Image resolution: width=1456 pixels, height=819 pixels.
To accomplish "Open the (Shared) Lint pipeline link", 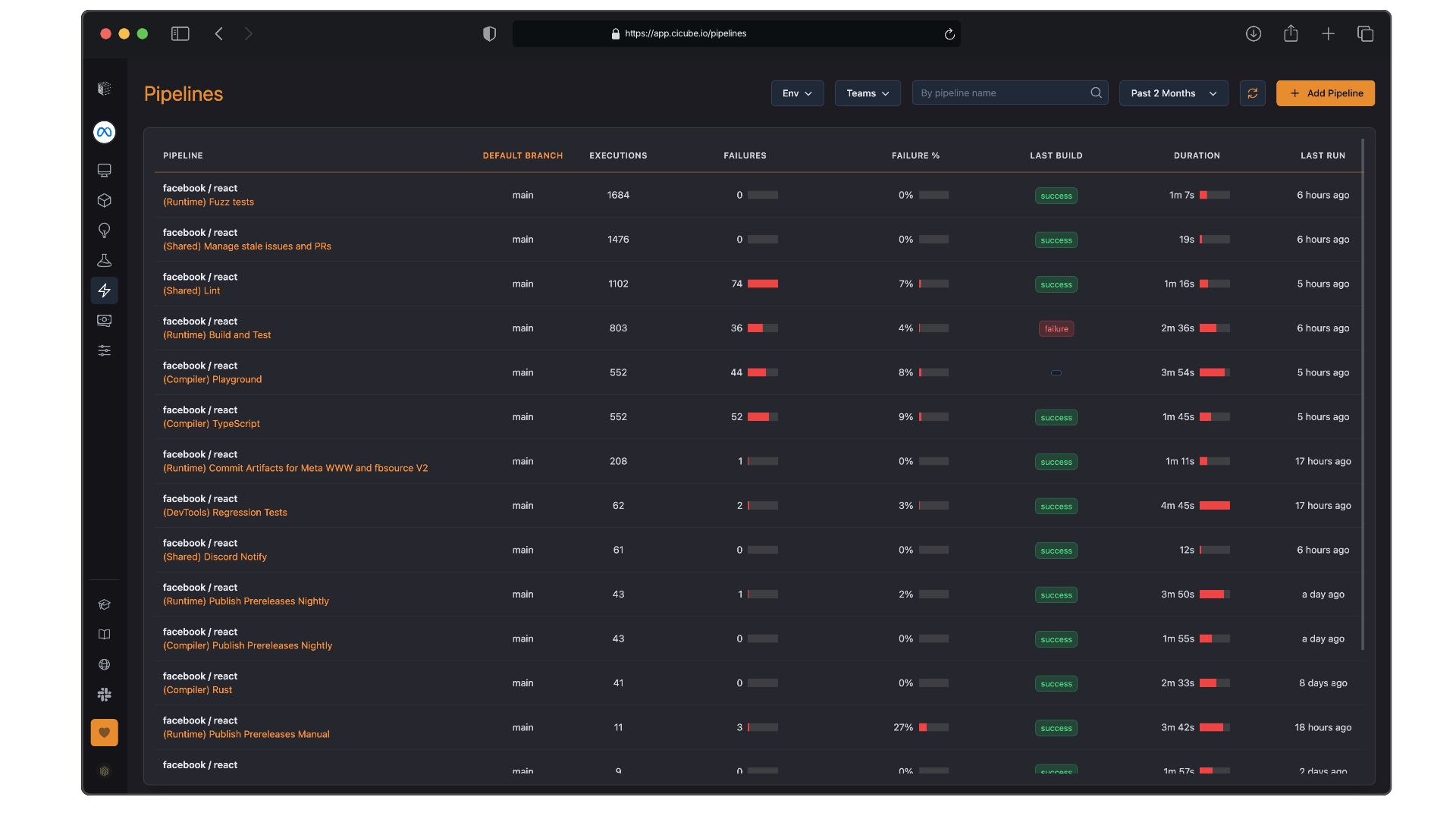I will 192,290.
